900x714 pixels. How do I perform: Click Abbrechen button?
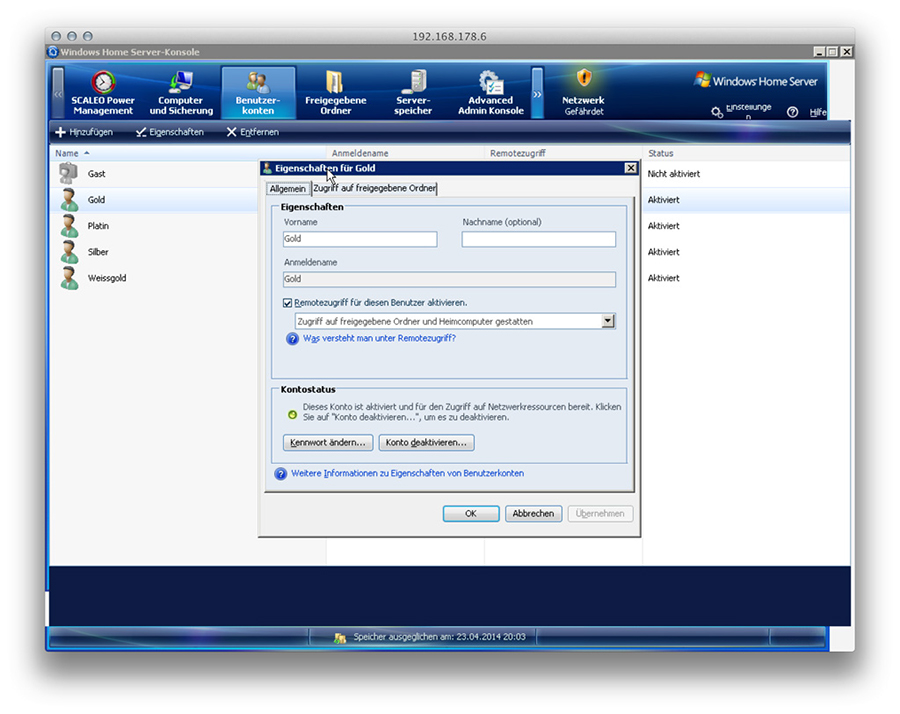click(x=533, y=513)
